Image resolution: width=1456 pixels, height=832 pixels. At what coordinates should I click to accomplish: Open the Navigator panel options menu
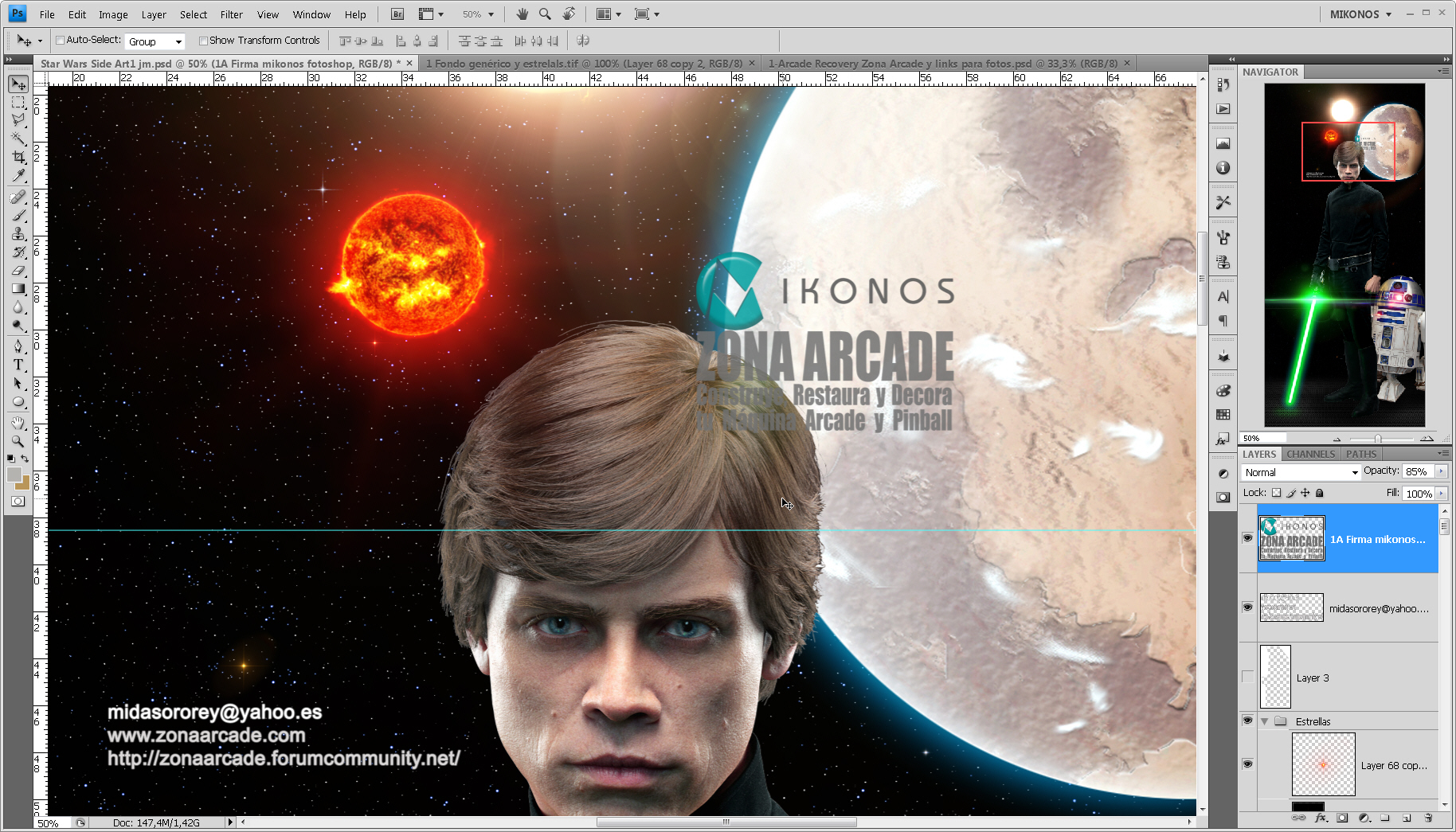(x=1442, y=71)
